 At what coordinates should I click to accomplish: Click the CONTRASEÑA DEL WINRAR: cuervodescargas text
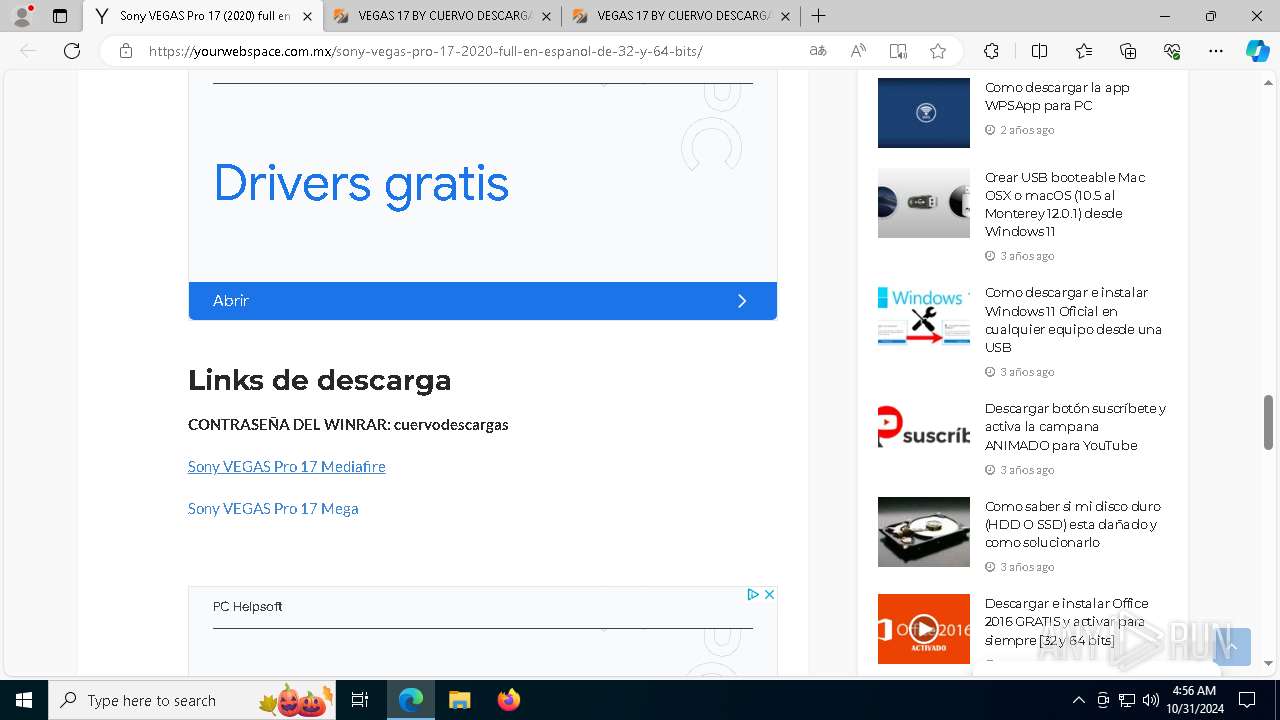point(348,425)
